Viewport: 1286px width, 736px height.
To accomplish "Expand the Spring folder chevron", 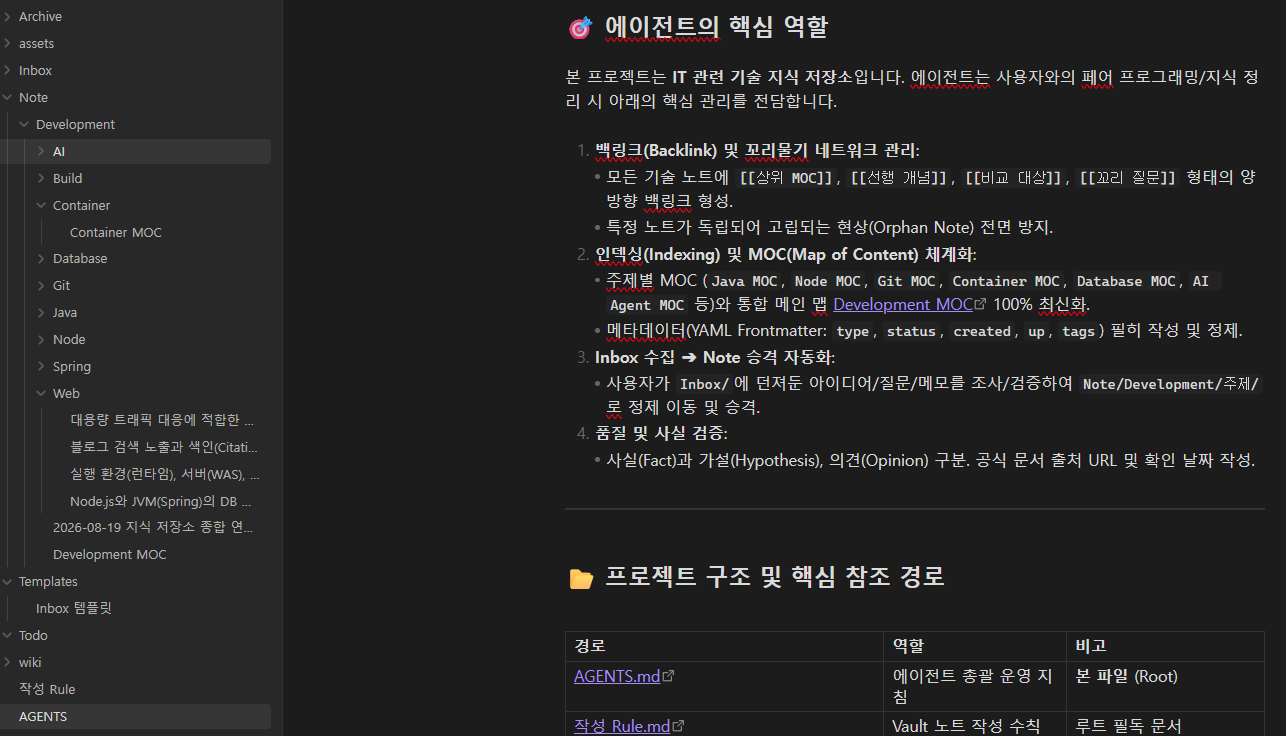I will [x=41, y=367].
